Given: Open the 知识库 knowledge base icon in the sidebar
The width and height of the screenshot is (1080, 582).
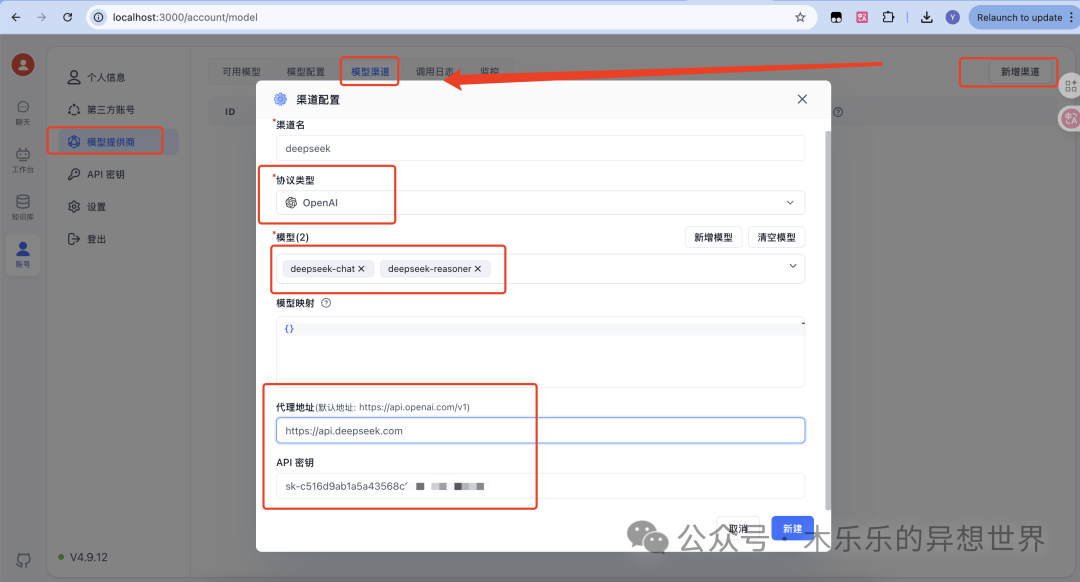Looking at the screenshot, I should [23, 207].
